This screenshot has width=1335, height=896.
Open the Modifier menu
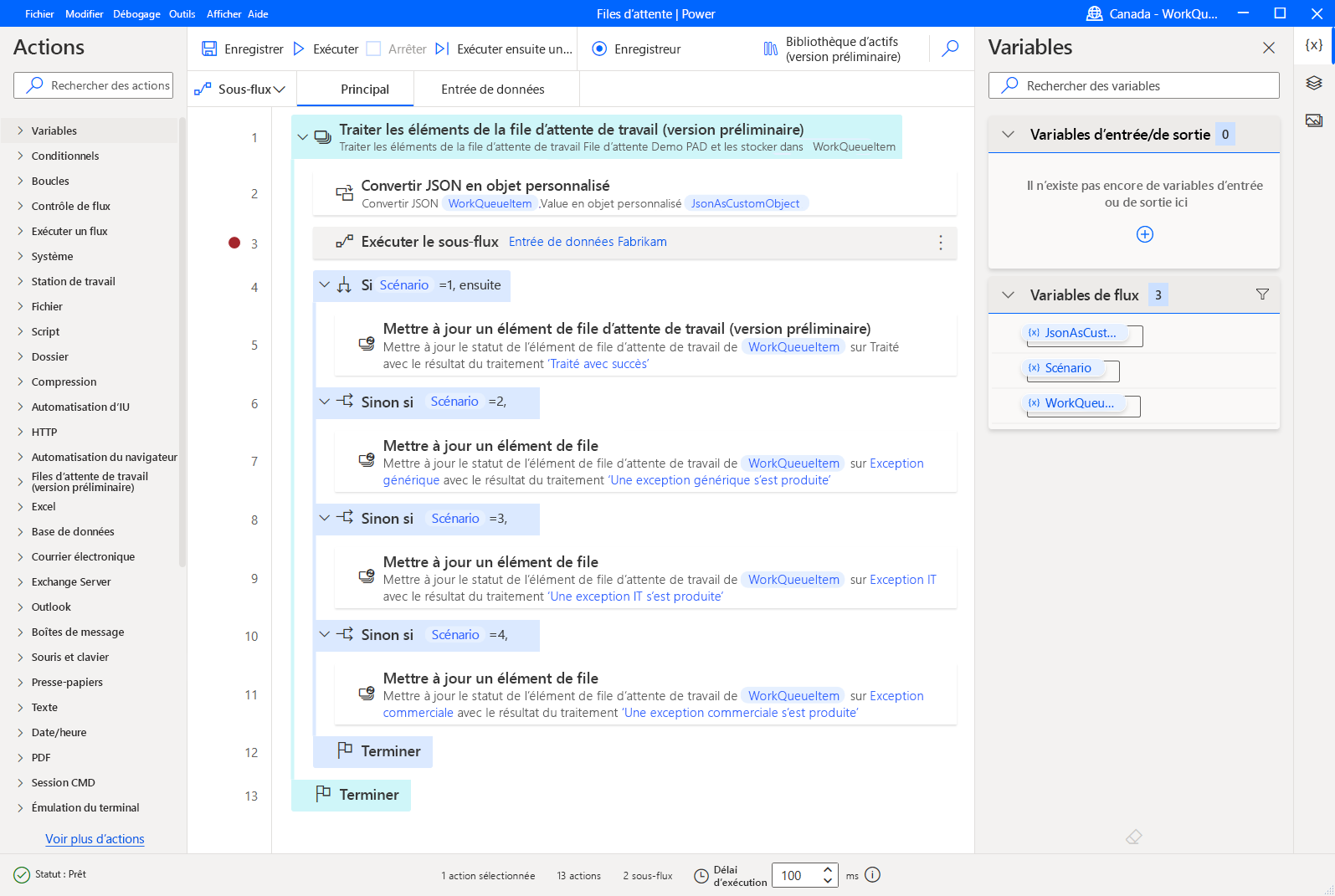[85, 13]
